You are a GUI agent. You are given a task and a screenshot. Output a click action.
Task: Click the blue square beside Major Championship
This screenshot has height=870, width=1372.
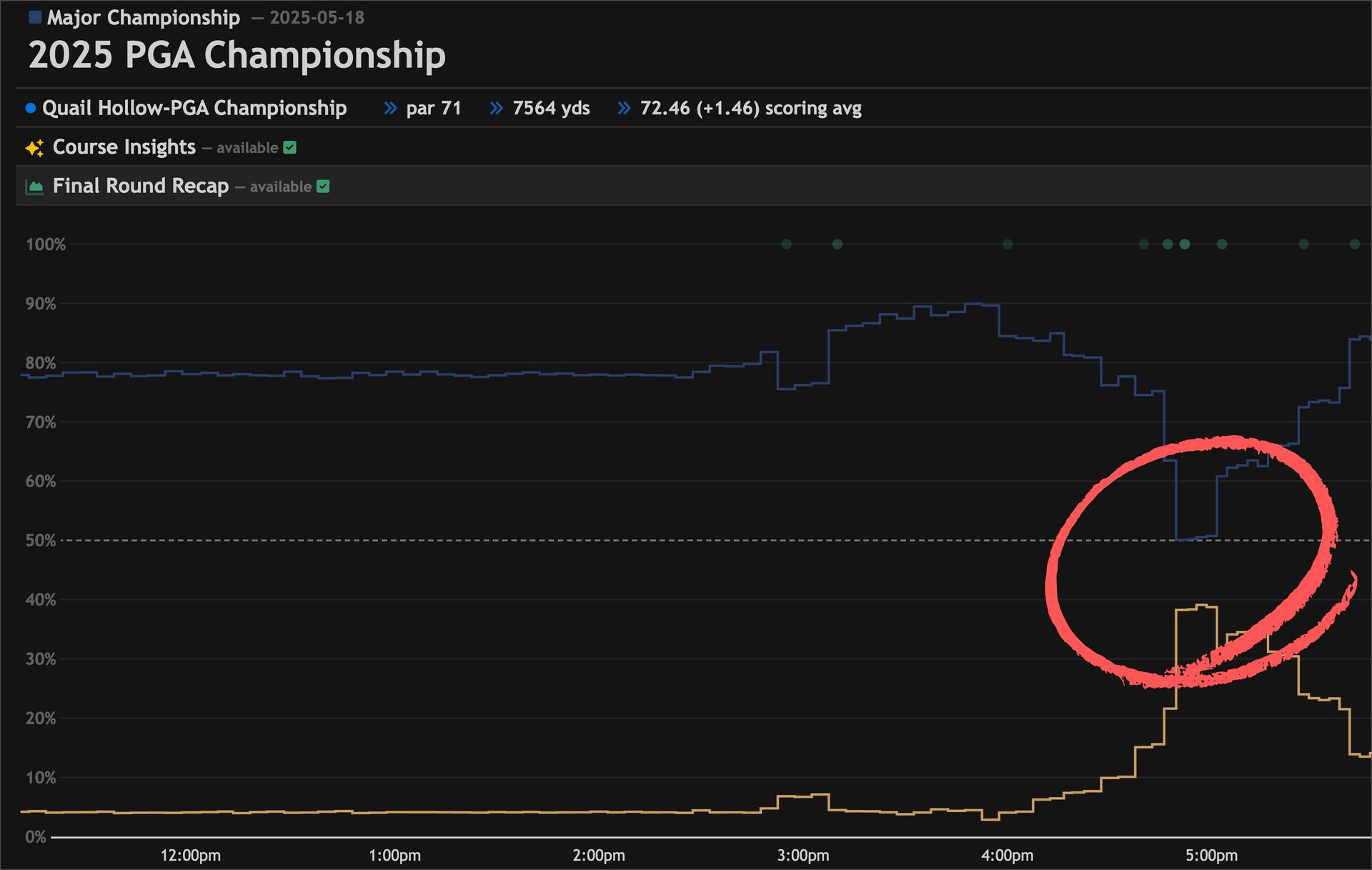pyautogui.click(x=35, y=17)
